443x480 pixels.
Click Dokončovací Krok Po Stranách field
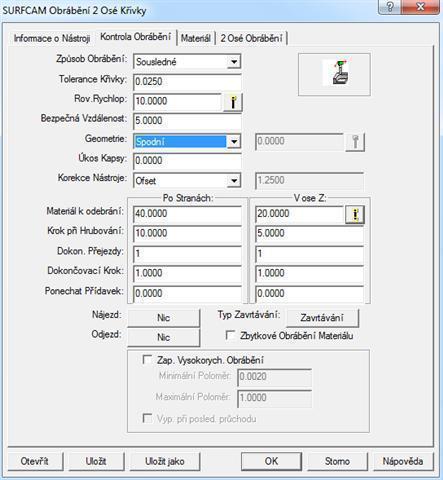187,274
